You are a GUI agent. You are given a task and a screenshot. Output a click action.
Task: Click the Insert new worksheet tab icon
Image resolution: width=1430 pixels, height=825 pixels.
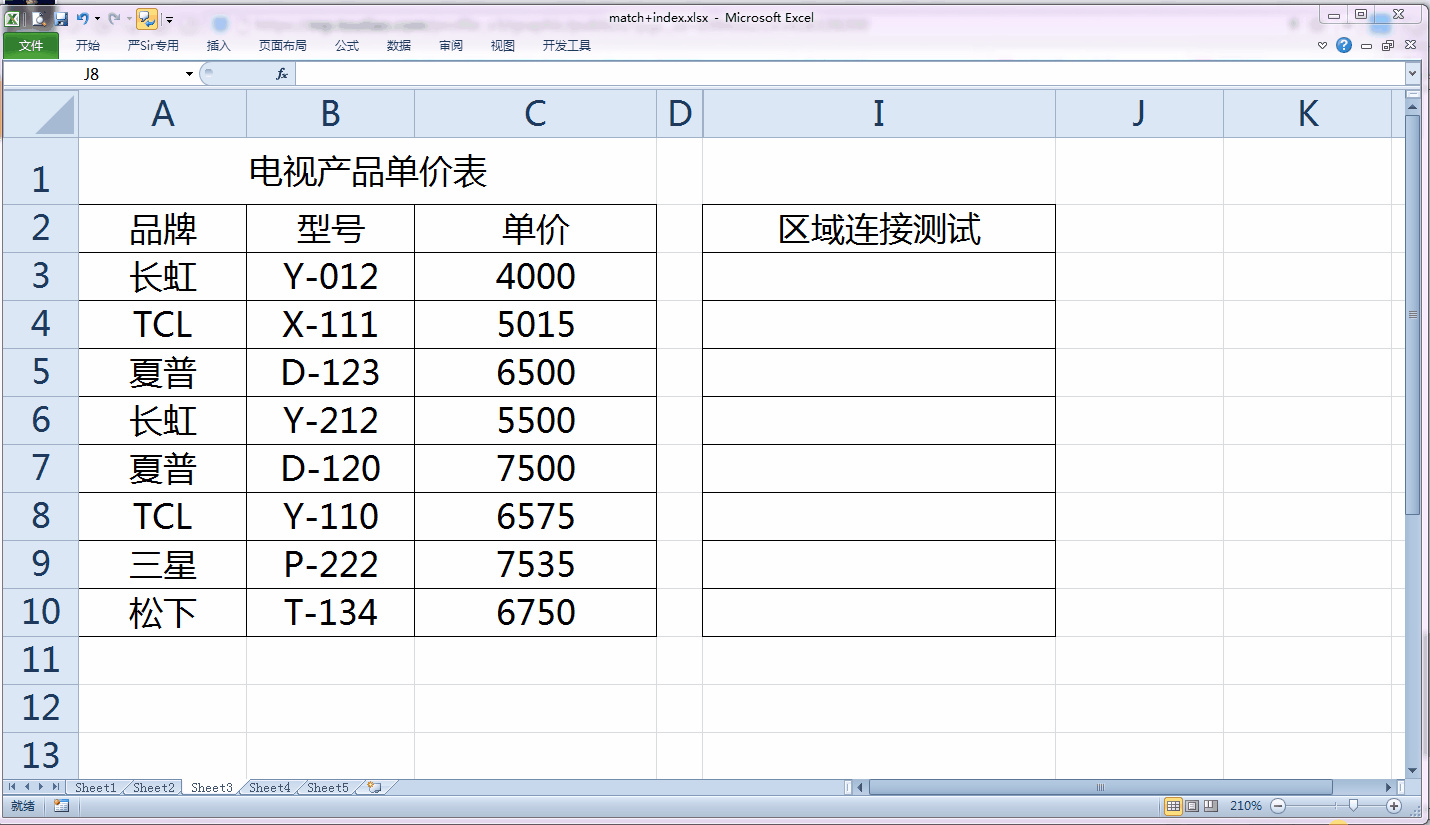click(x=374, y=788)
